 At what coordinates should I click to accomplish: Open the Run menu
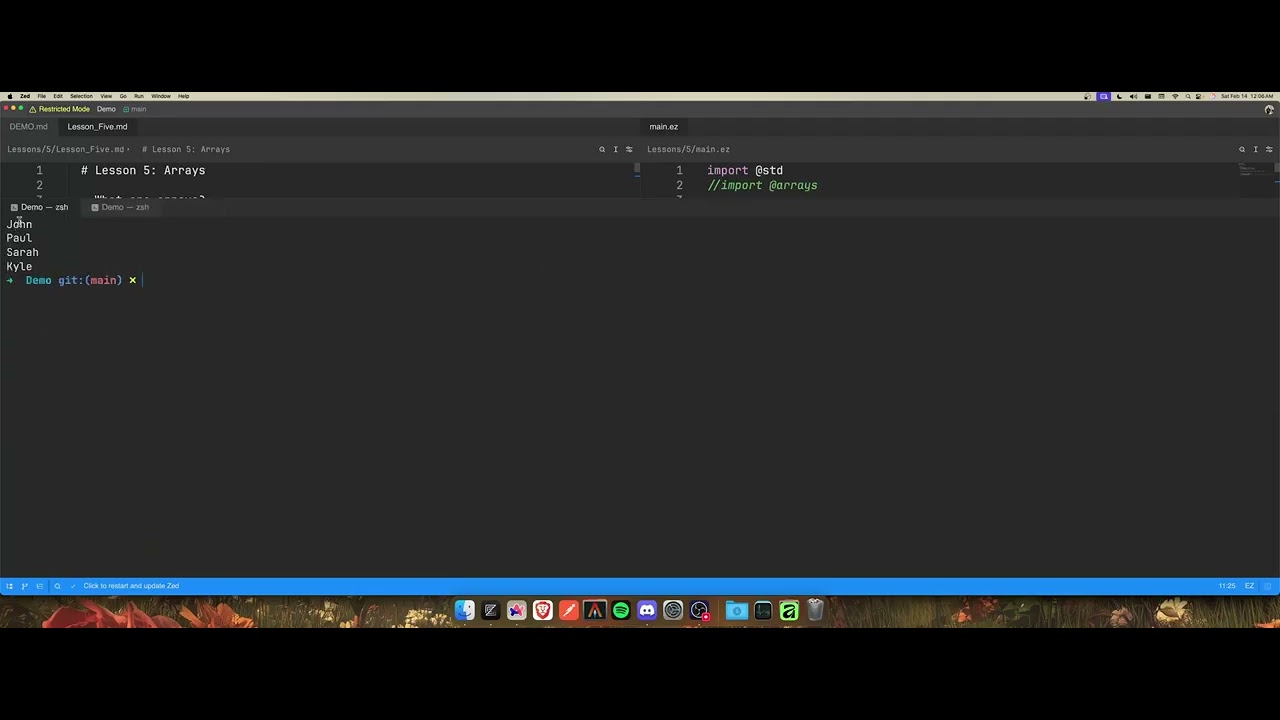coord(139,96)
